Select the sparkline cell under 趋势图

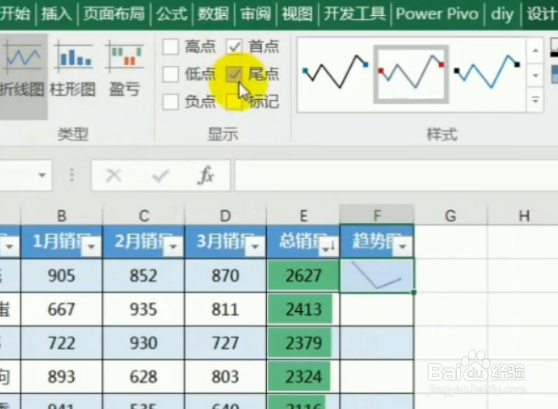tap(377, 276)
